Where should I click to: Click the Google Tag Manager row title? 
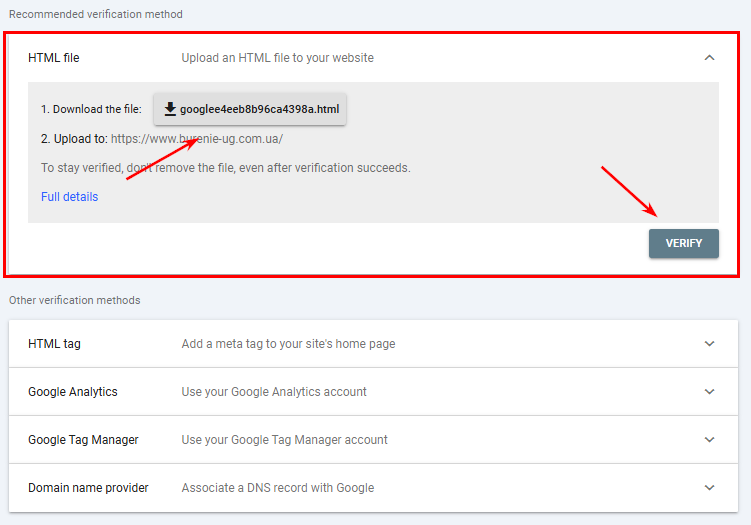pos(83,440)
